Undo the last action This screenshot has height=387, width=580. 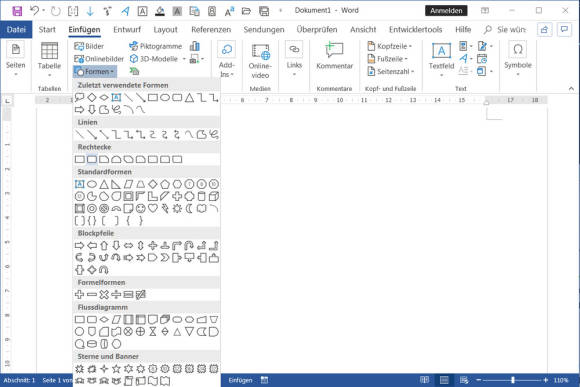click(34, 11)
